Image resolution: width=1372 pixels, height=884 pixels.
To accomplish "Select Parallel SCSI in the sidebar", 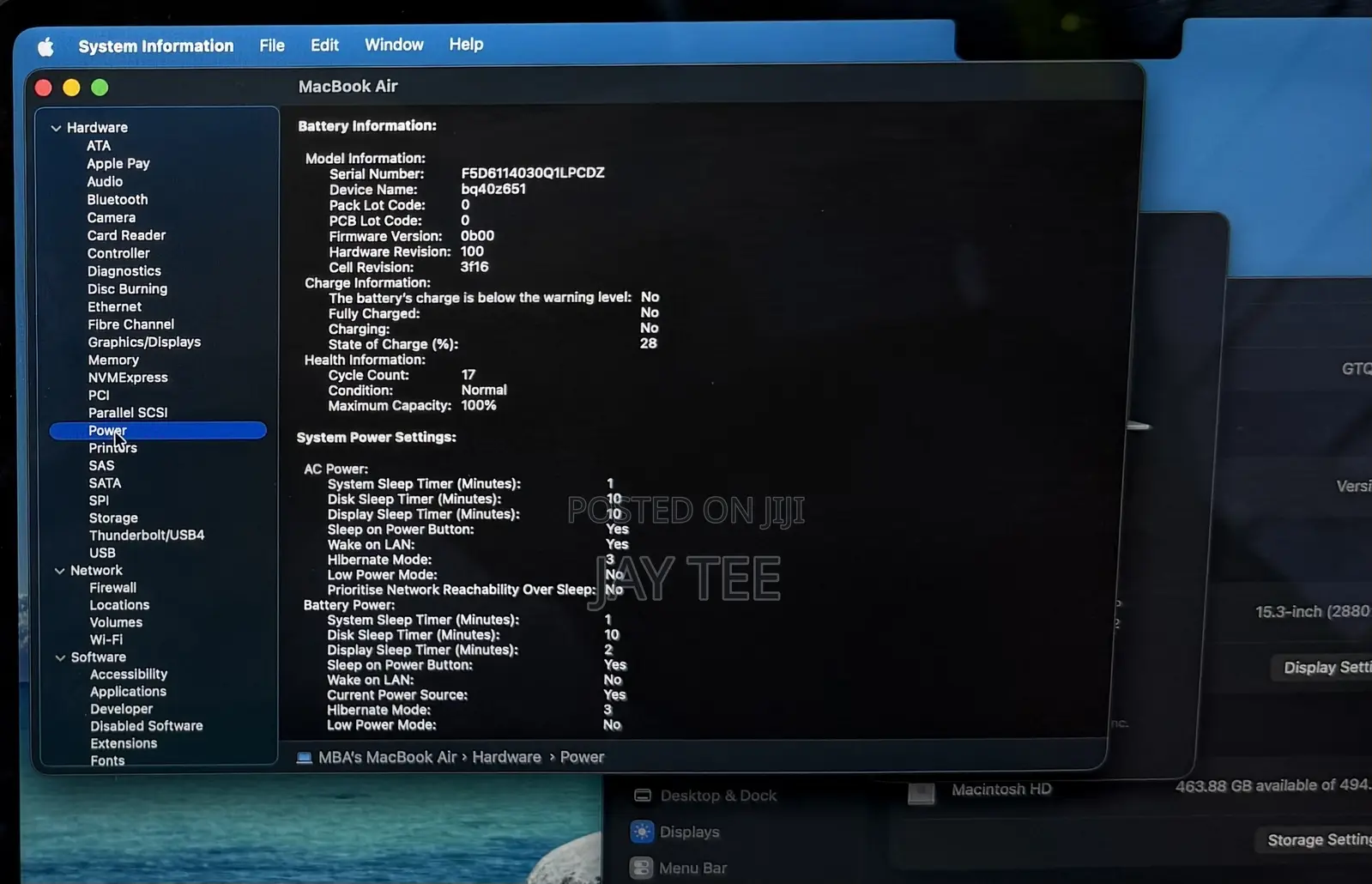I will 128,413.
